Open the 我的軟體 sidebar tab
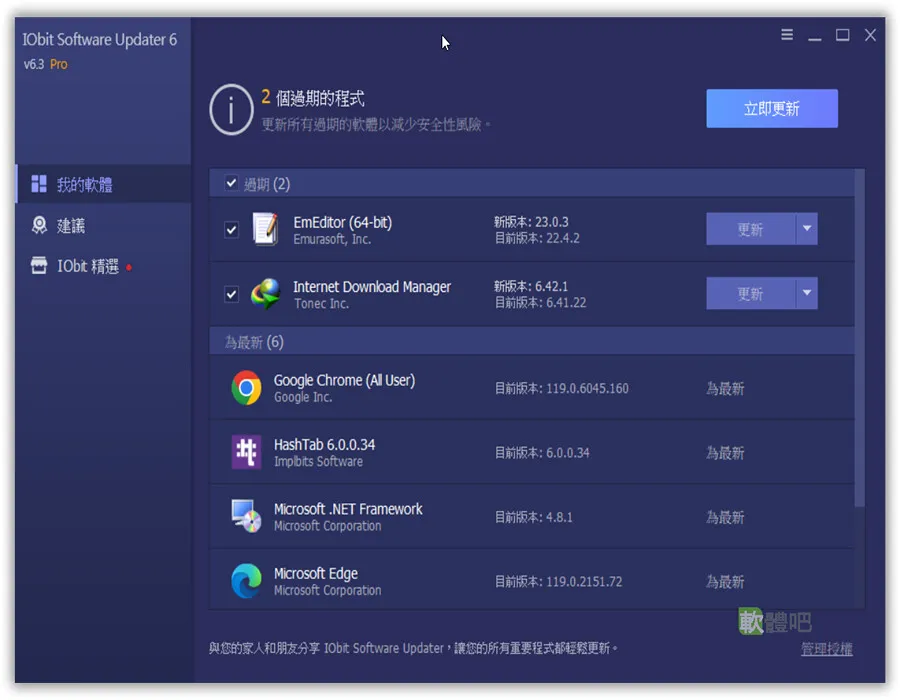Image resolution: width=900 pixels, height=700 pixels. click(x=103, y=184)
